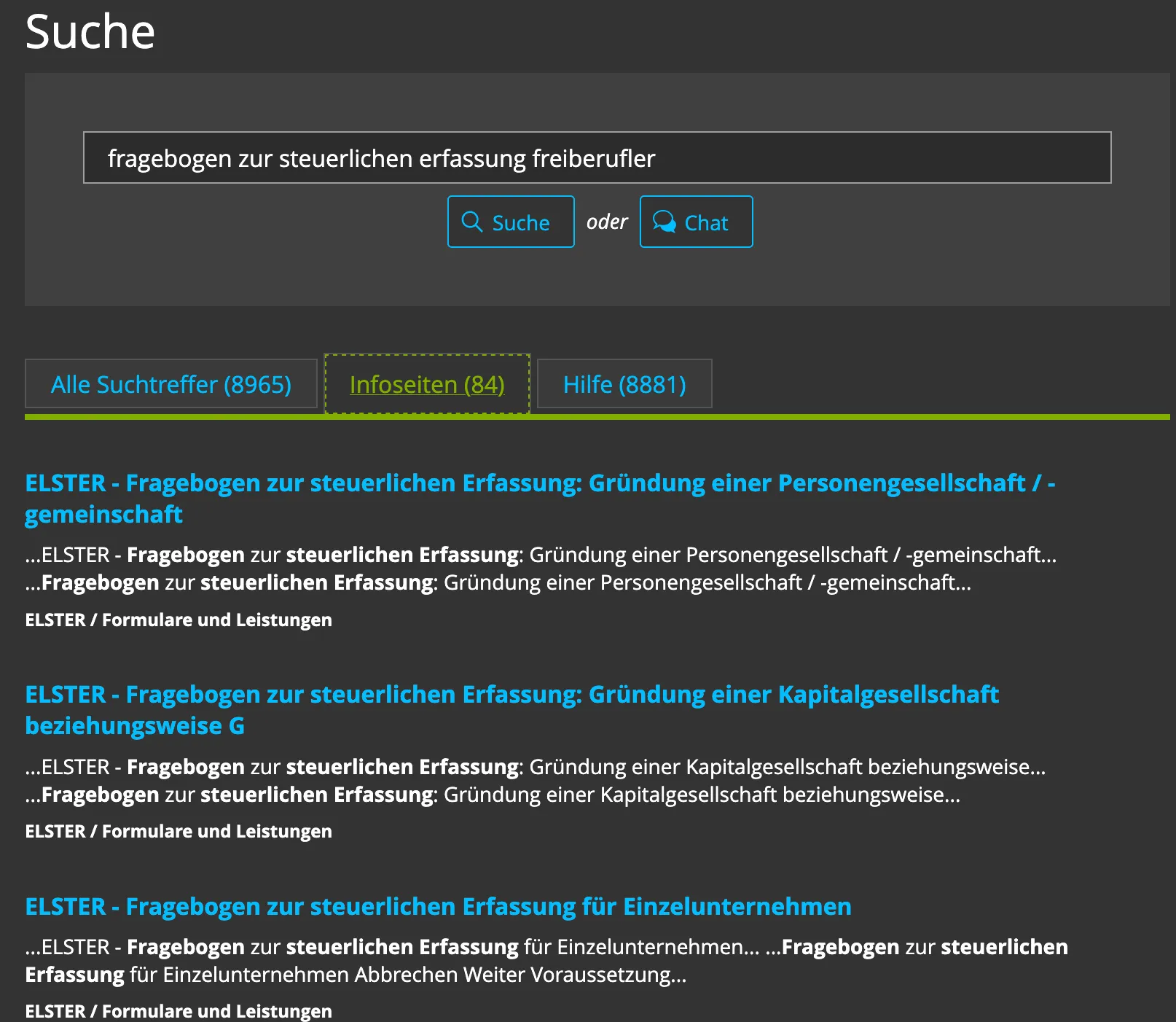Open result Gründung einer Kapitalgesellschaft beziehungsweise G
Screen dimensions: 1176x1022
[511, 710]
